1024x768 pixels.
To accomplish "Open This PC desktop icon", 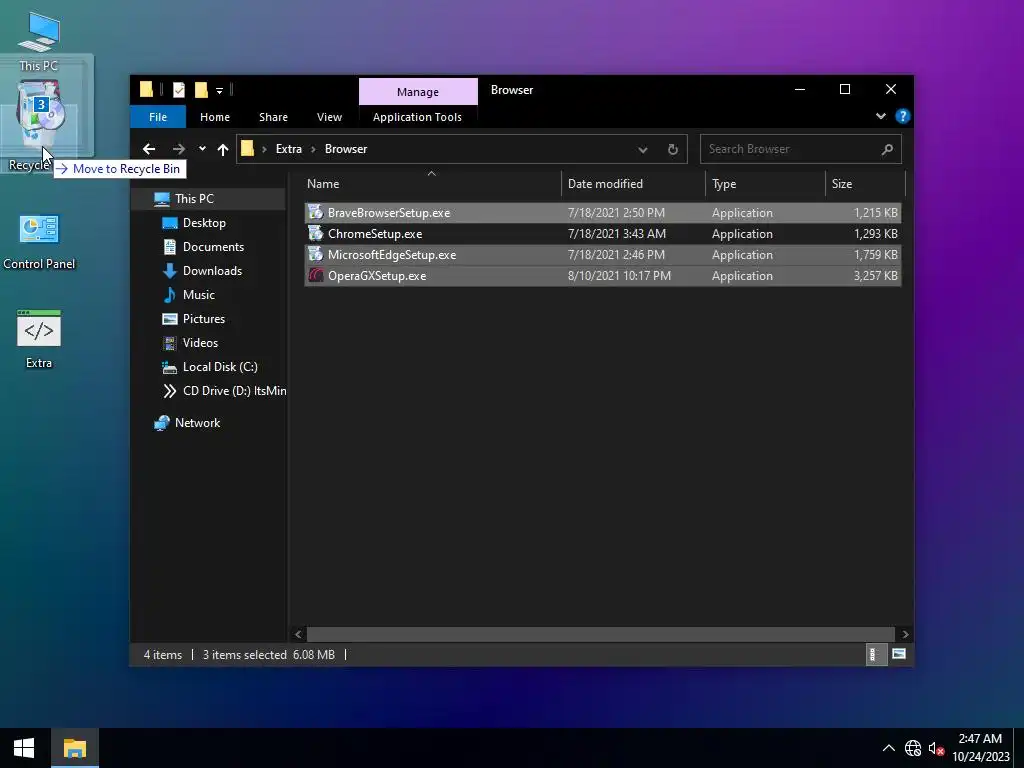I will pos(39,41).
